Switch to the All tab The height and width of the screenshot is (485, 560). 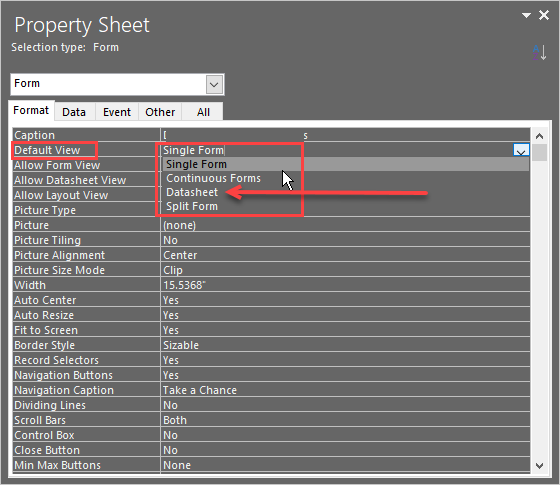(x=203, y=112)
